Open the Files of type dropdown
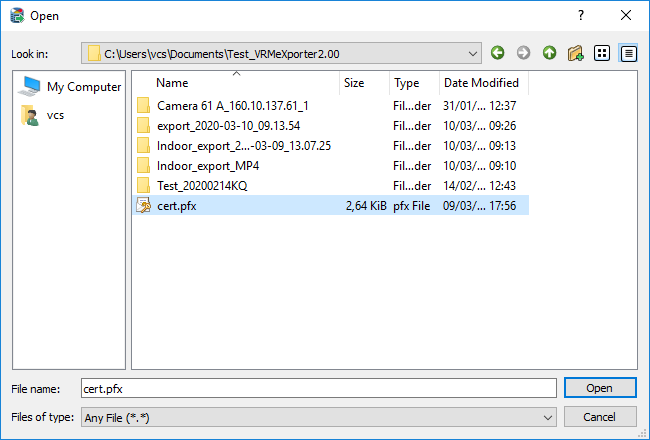The image size is (650, 440). (x=548, y=418)
